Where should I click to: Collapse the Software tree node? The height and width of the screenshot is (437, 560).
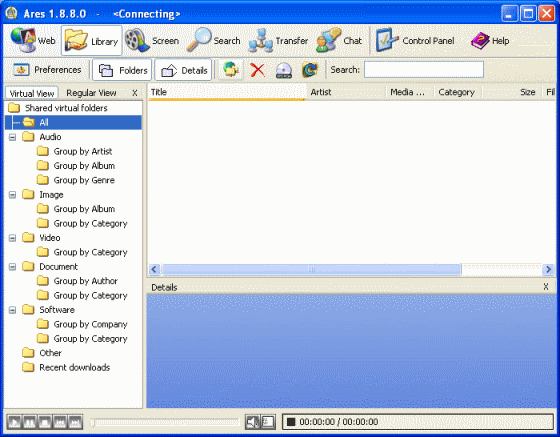[x=12, y=310]
